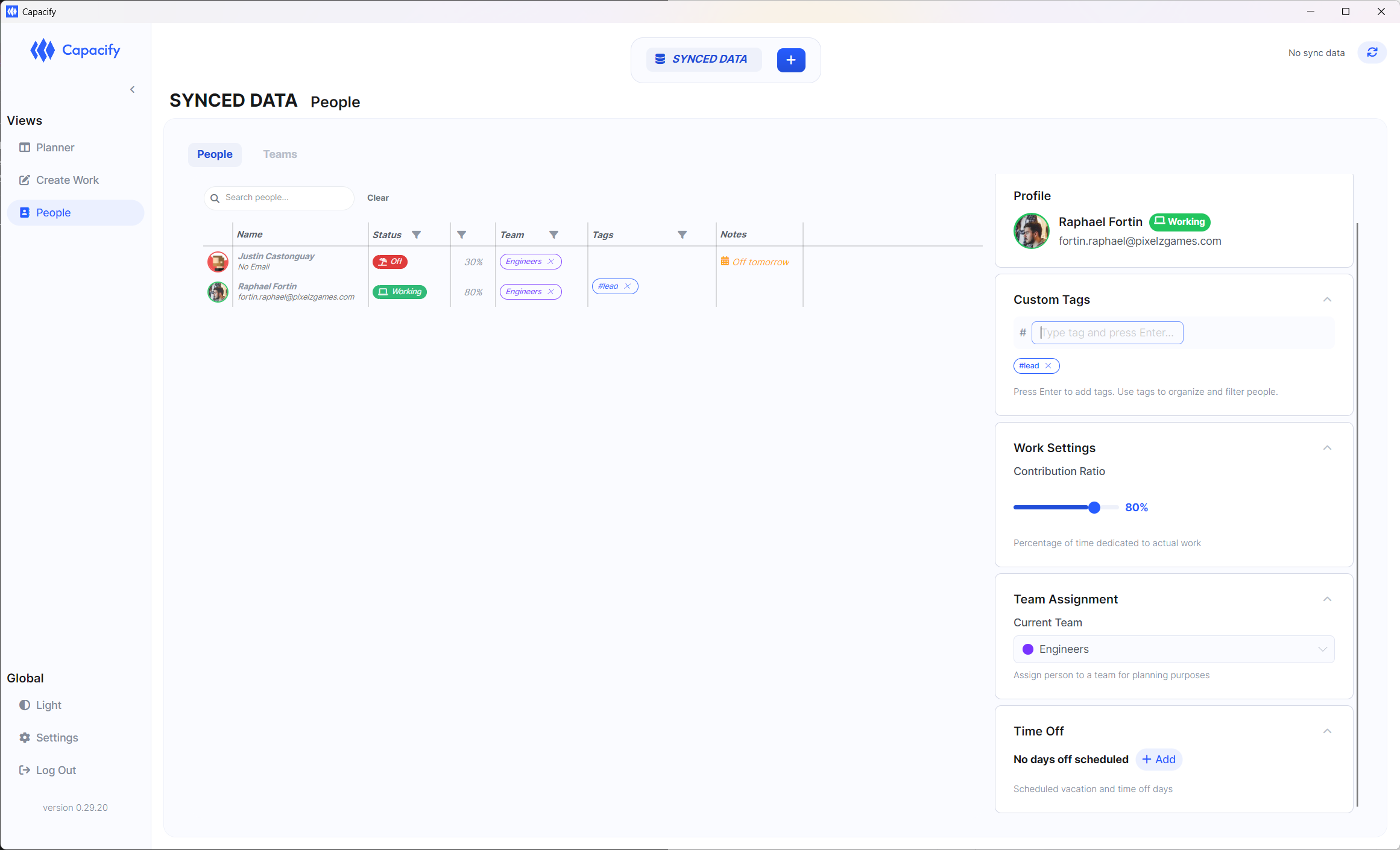Open the Status column filter
The width and height of the screenshot is (1400, 850).
(x=416, y=235)
